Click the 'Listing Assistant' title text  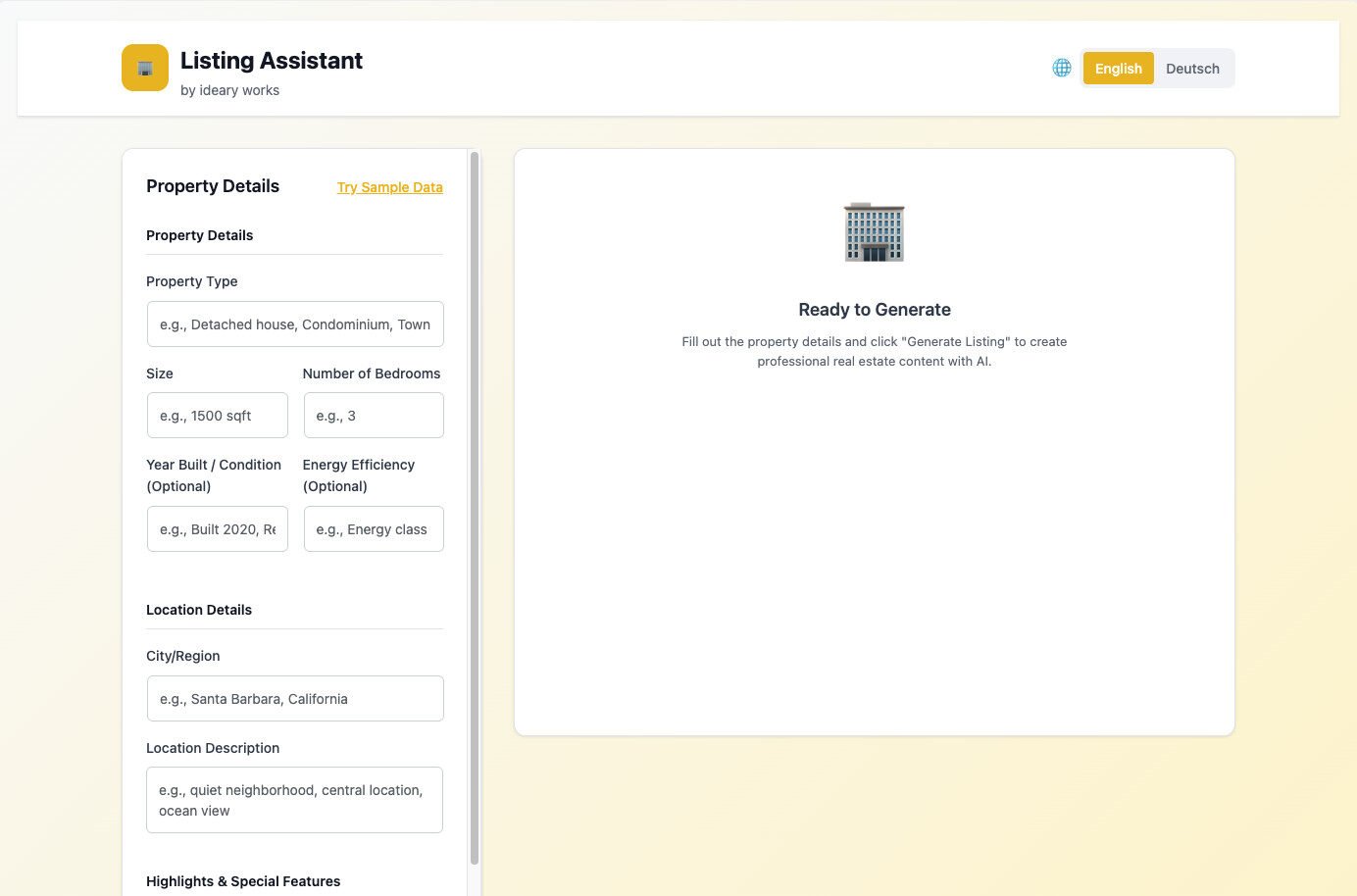pyautogui.click(x=272, y=61)
